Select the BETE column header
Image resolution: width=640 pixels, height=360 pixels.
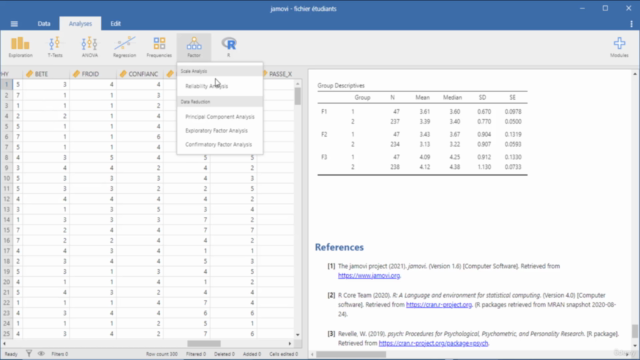[46, 74]
